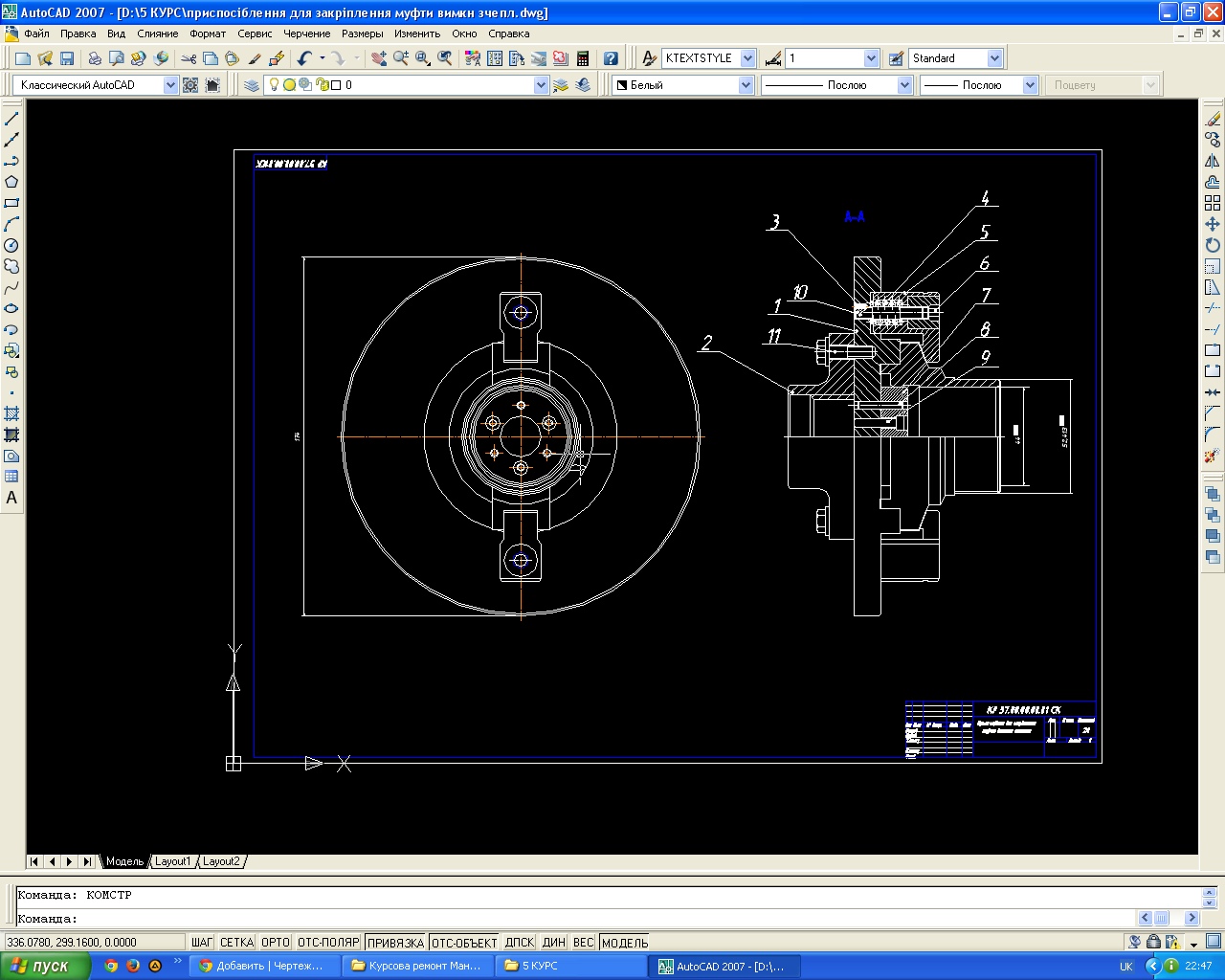Open the QuickCalc calculator icon
The width and height of the screenshot is (1225, 980).
[583, 58]
